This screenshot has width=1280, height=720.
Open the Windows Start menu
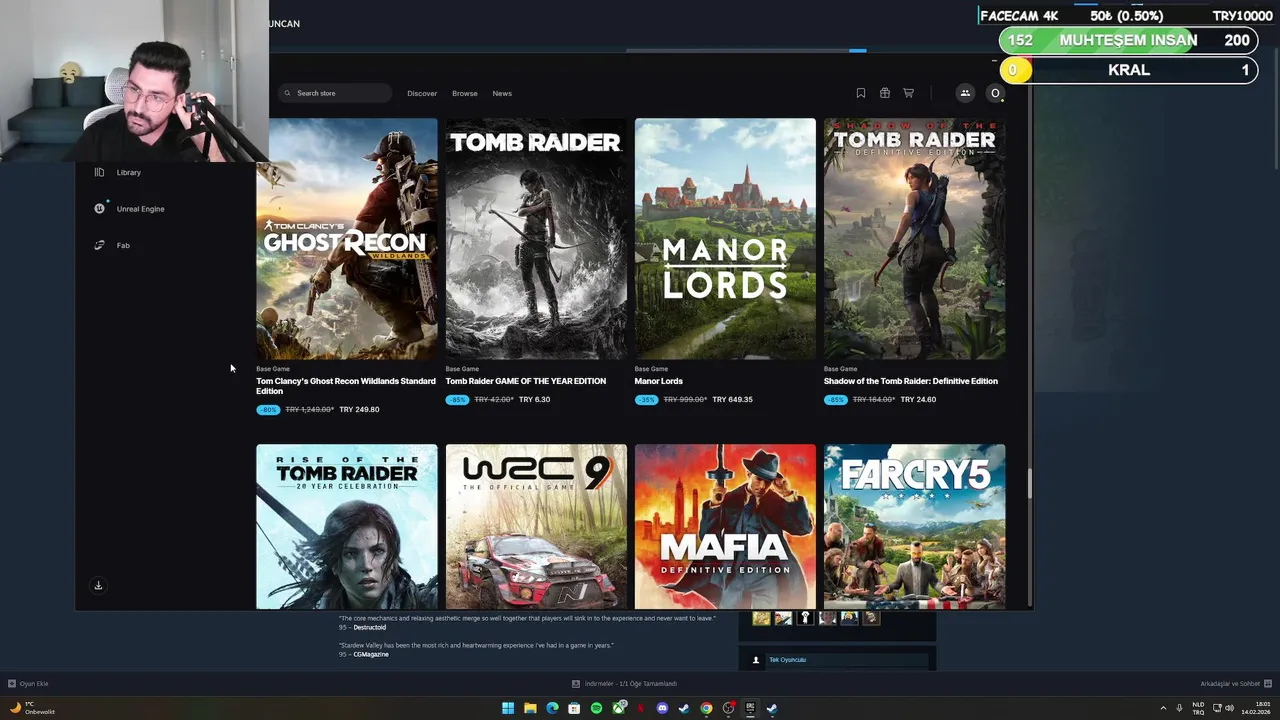pyautogui.click(x=508, y=708)
